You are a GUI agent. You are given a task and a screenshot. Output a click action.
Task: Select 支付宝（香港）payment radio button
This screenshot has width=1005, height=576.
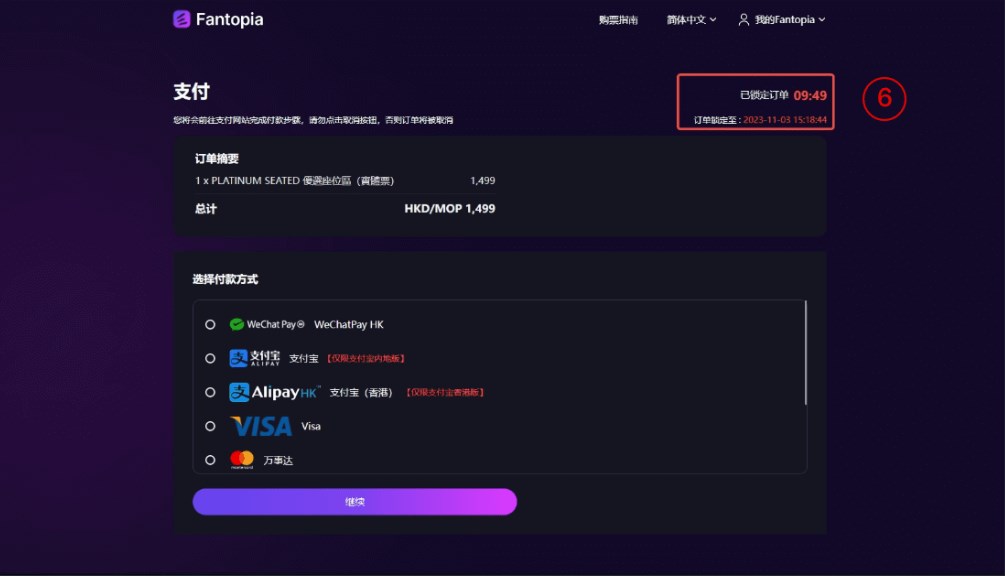[x=210, y=392]
